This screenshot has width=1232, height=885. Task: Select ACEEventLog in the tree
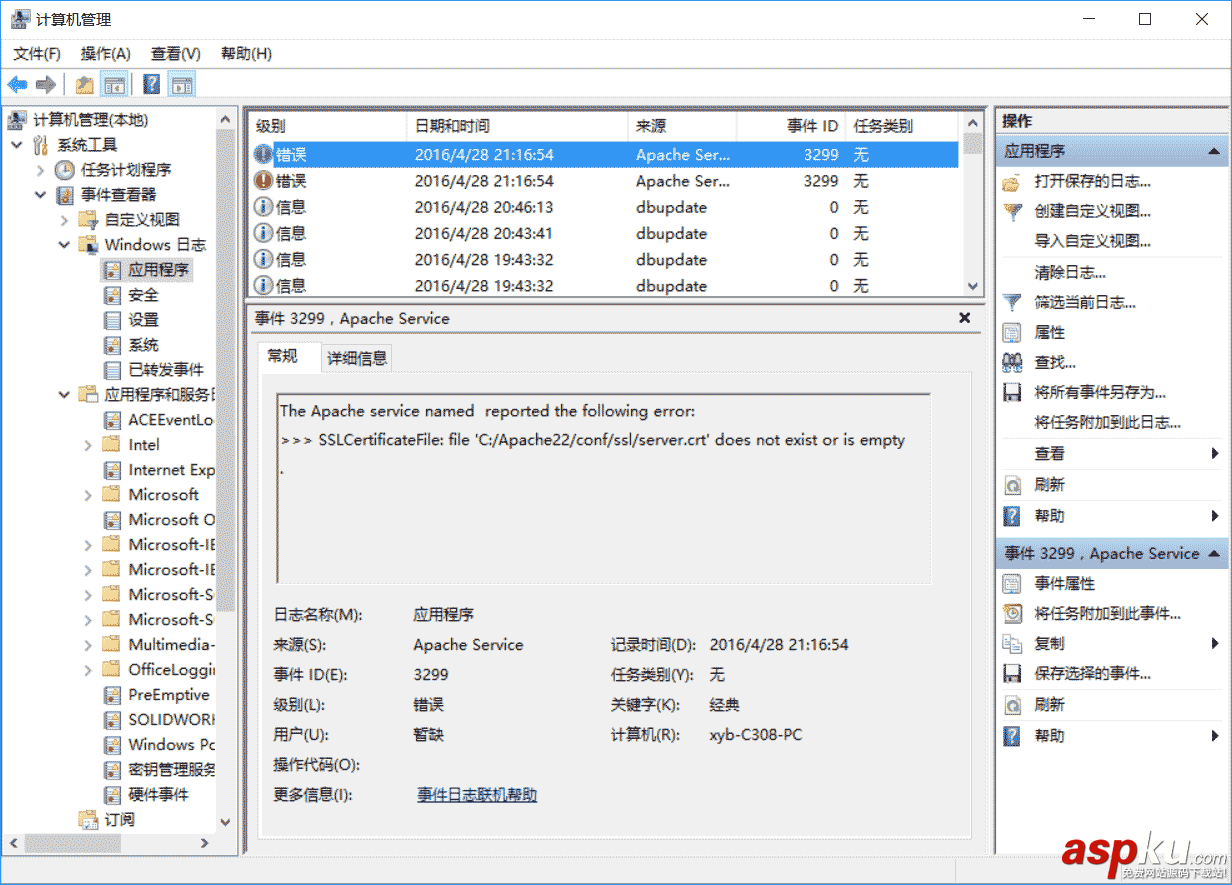tap(171, 420)
